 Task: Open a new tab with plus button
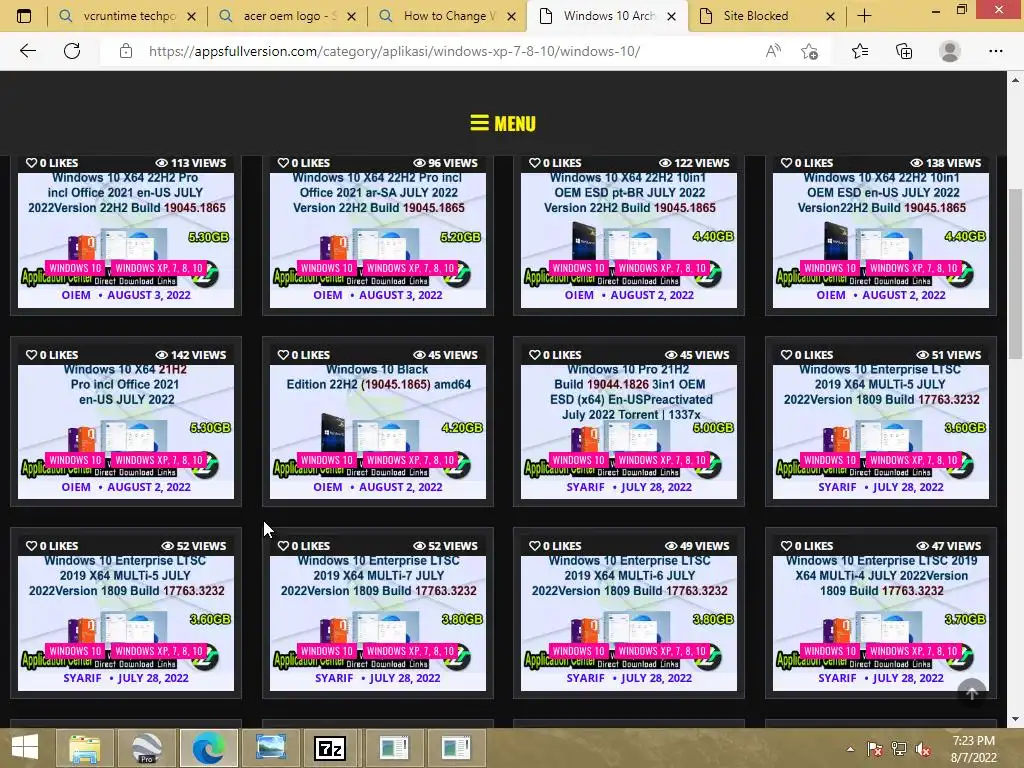(864, 16)
